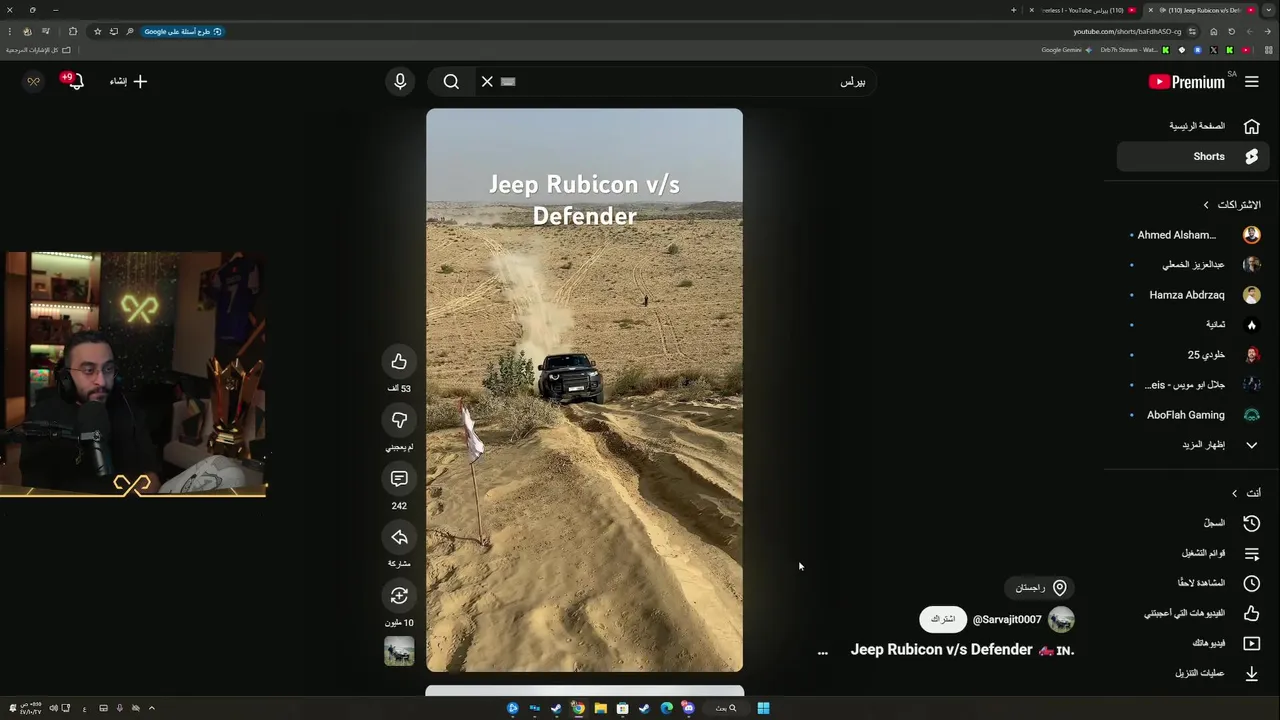Image resolution: width=1280 pixels, height=720 pixels.
Task: Like the Short with the thumbs-up icon
Action: coord(399,361)
